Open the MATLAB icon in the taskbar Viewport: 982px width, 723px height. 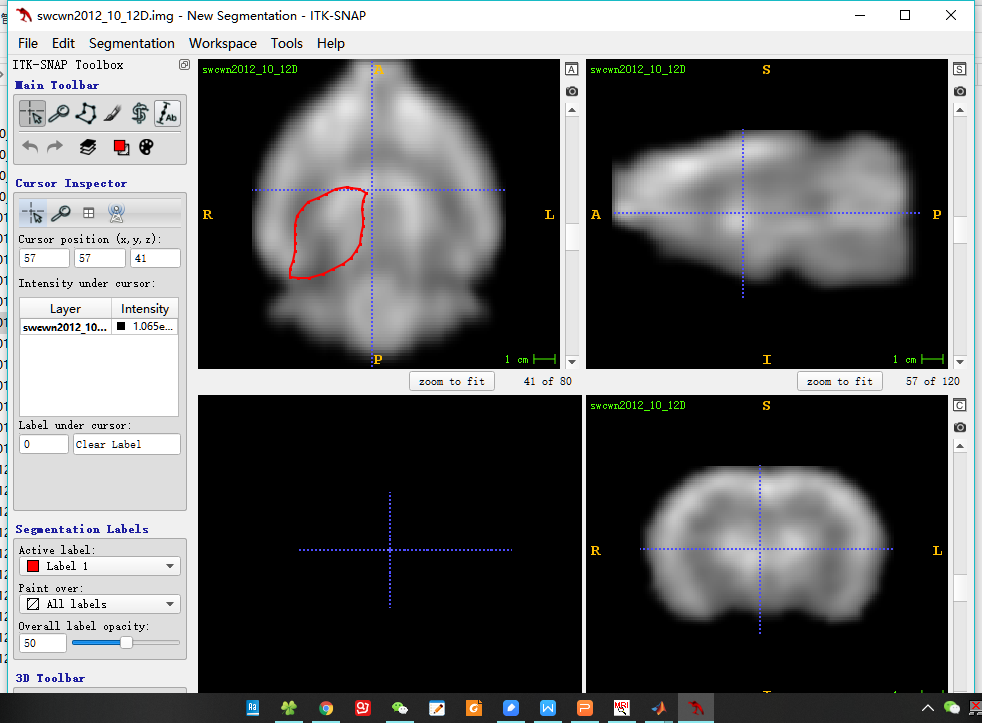(x=658, y=708)
